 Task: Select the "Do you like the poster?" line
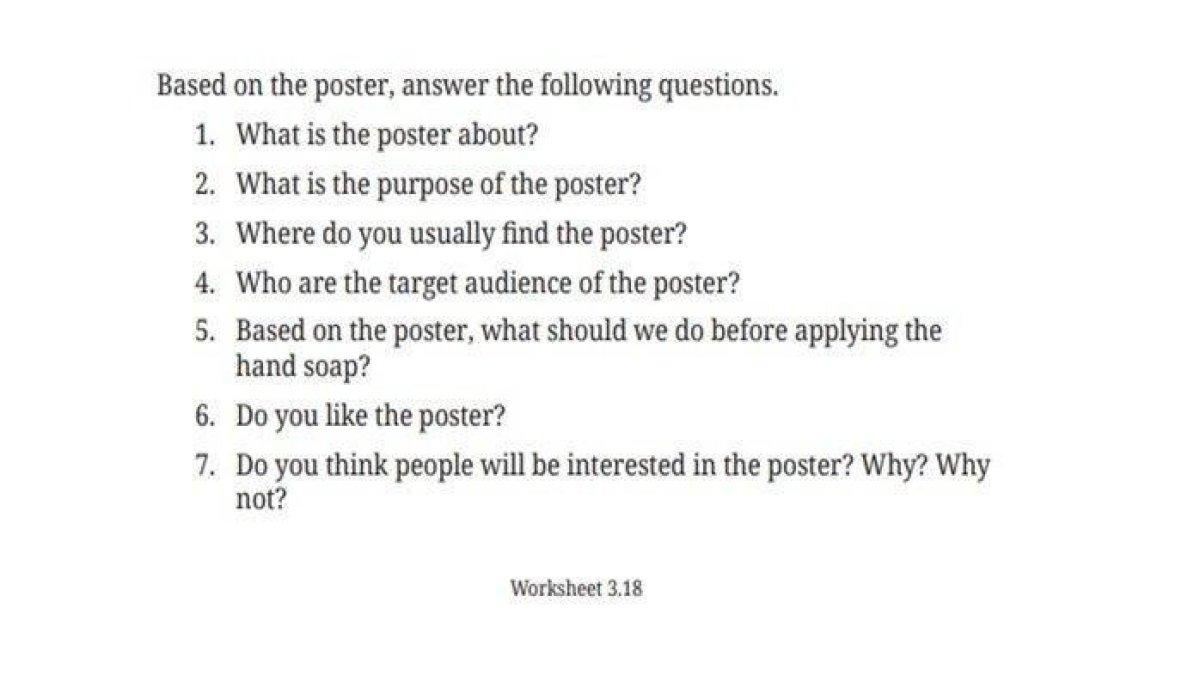370,415
